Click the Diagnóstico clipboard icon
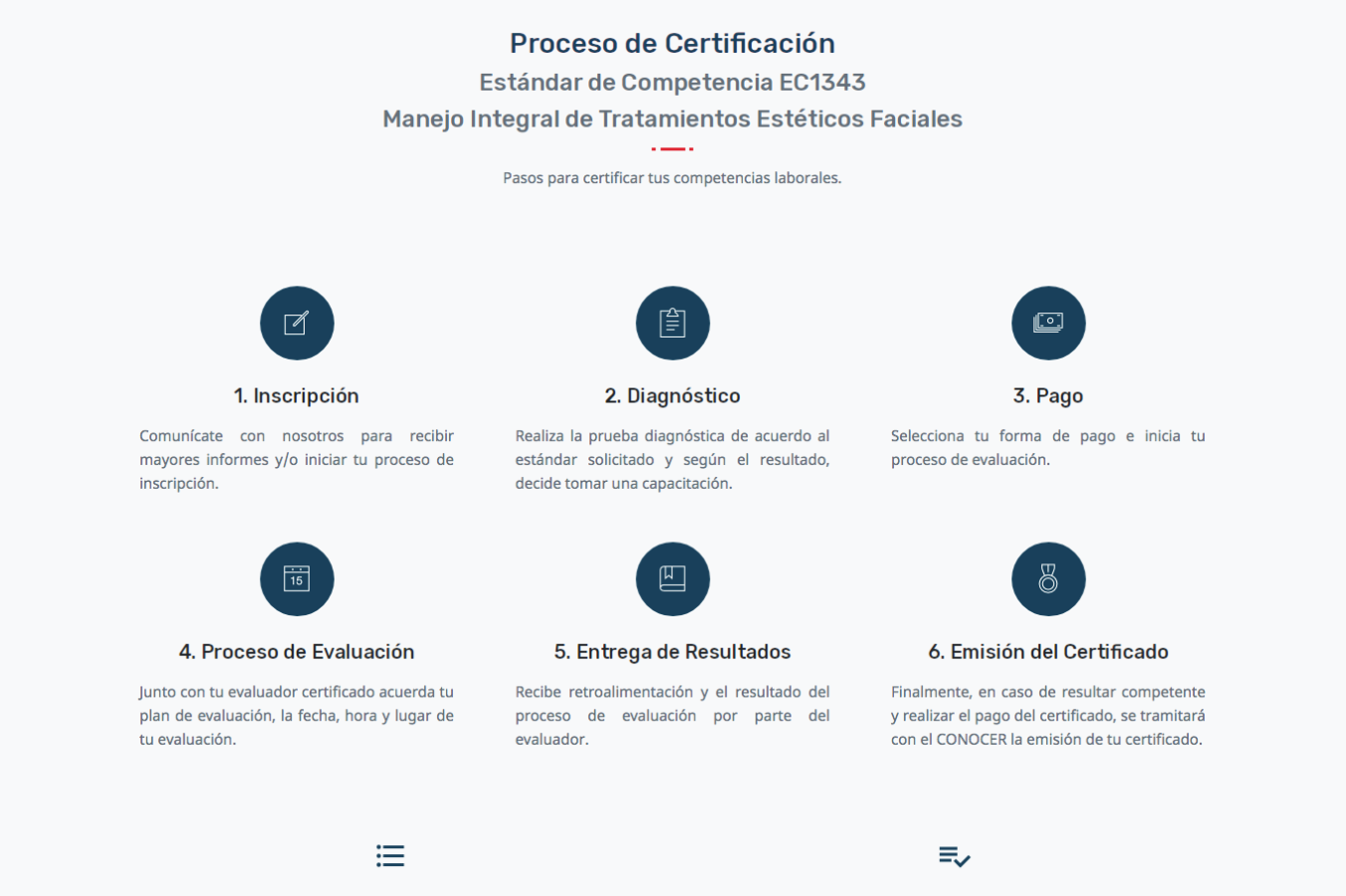 click(673, 324)
